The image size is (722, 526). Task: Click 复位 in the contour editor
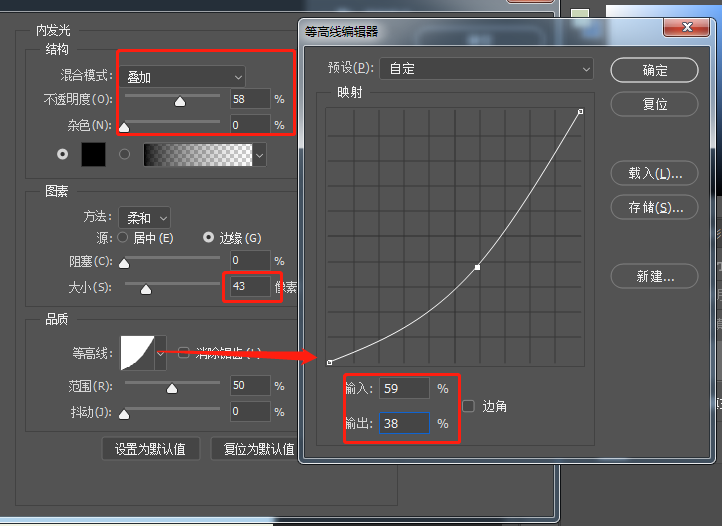(x=654, y=104)
